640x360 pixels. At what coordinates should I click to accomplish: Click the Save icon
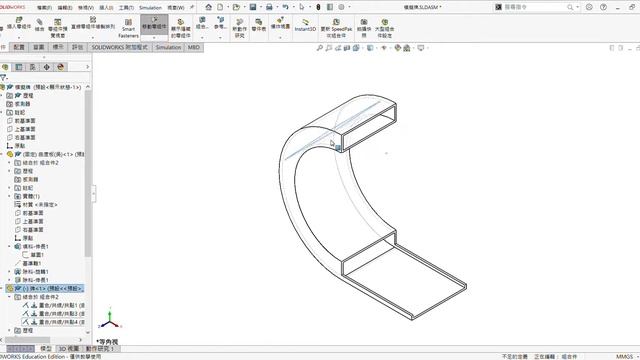253,7
